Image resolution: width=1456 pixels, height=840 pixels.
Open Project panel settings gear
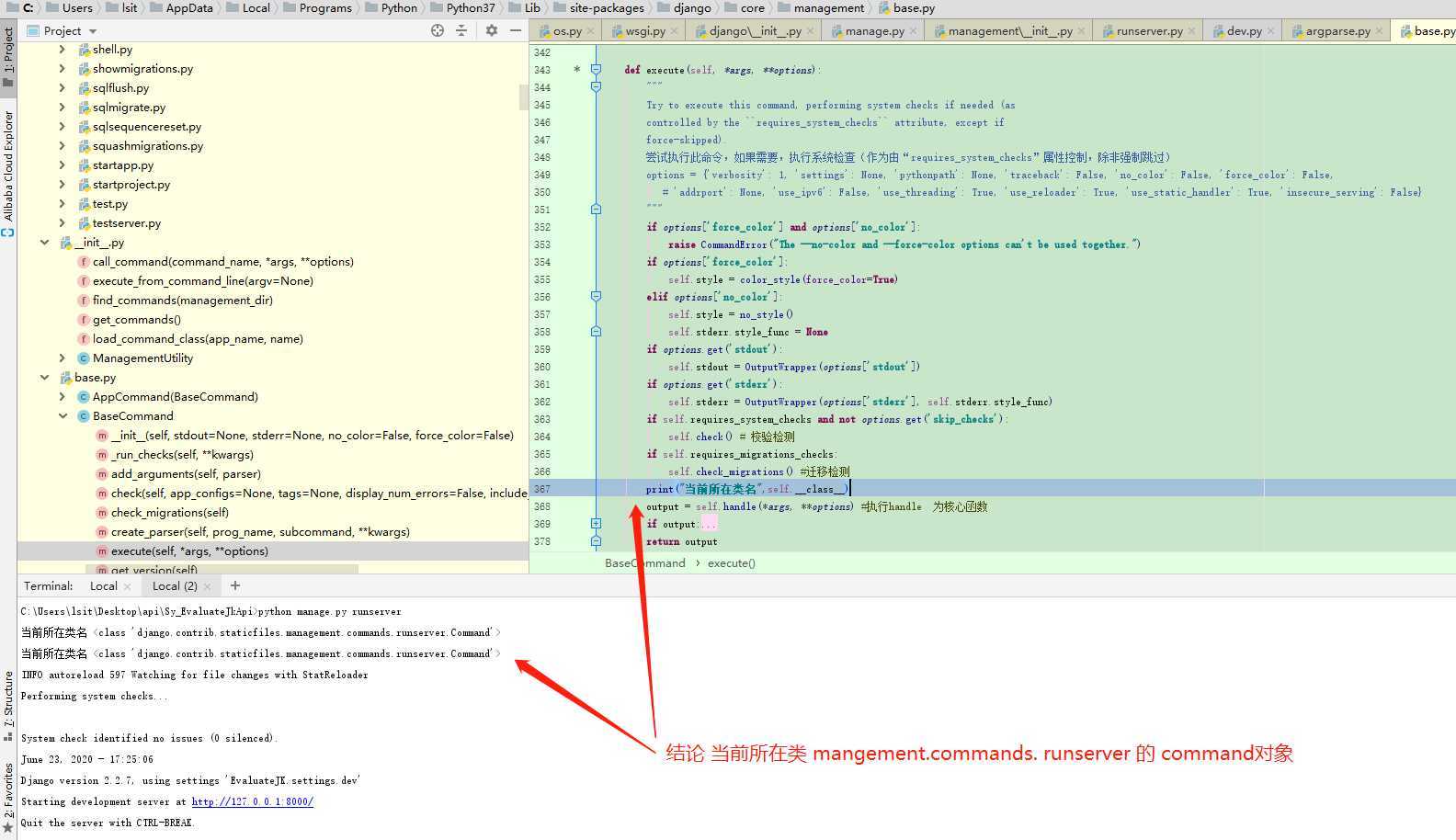click(x=492, y=30)
